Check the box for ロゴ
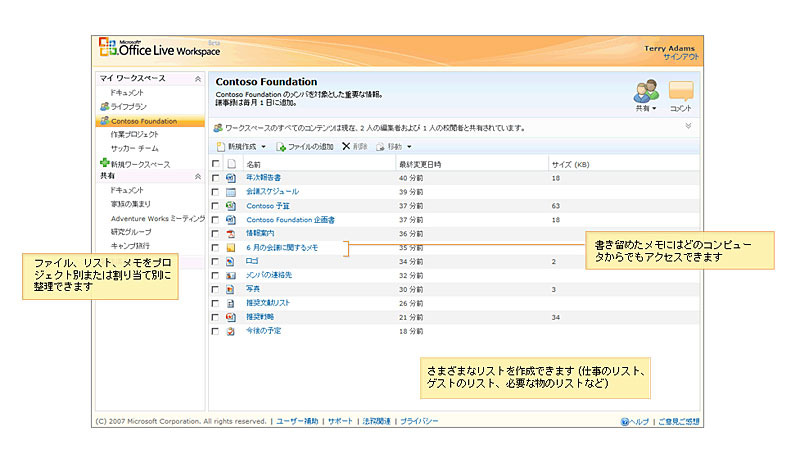This screenshot has width=800, height=463. tap(215, 261)
